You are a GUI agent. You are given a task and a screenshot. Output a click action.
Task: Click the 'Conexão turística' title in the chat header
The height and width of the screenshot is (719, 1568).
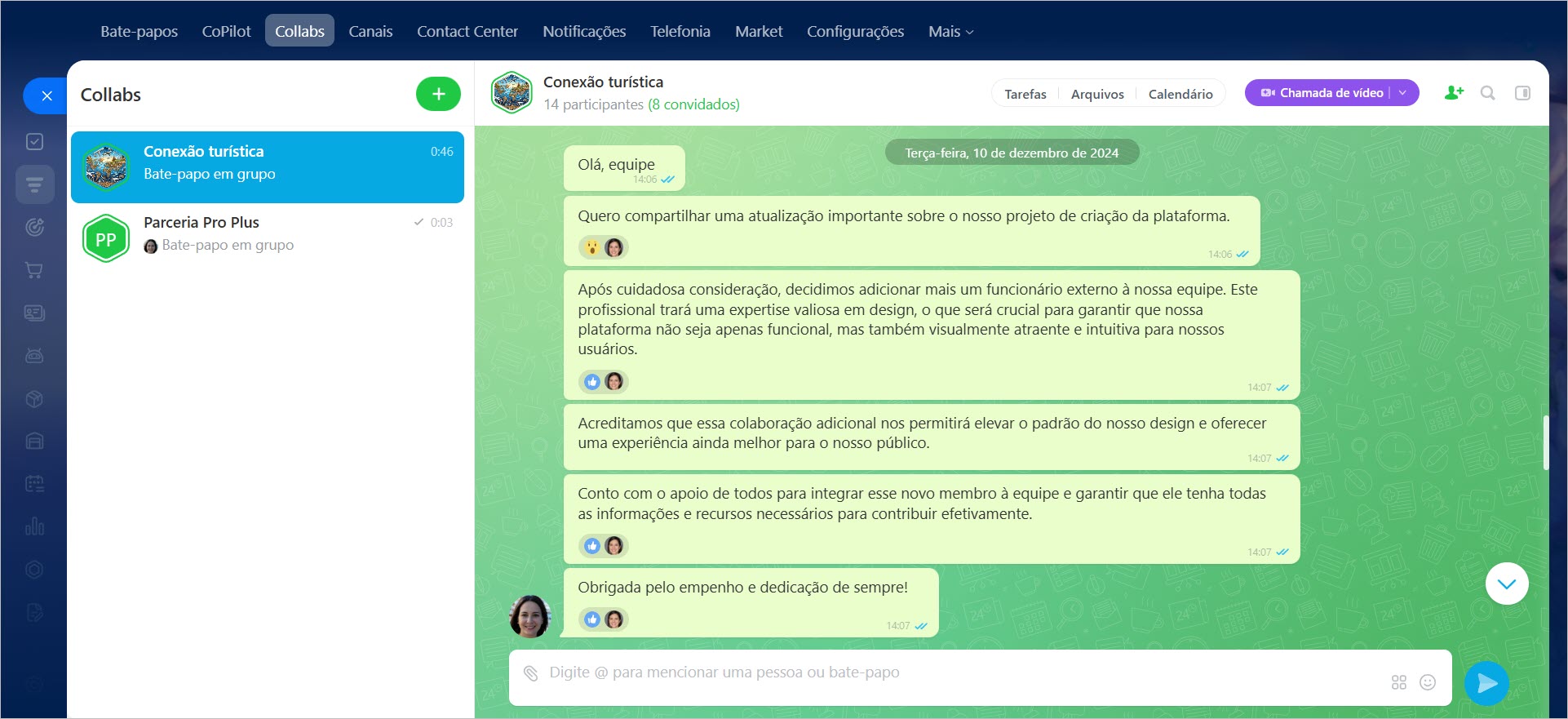[x=603, y=82]
